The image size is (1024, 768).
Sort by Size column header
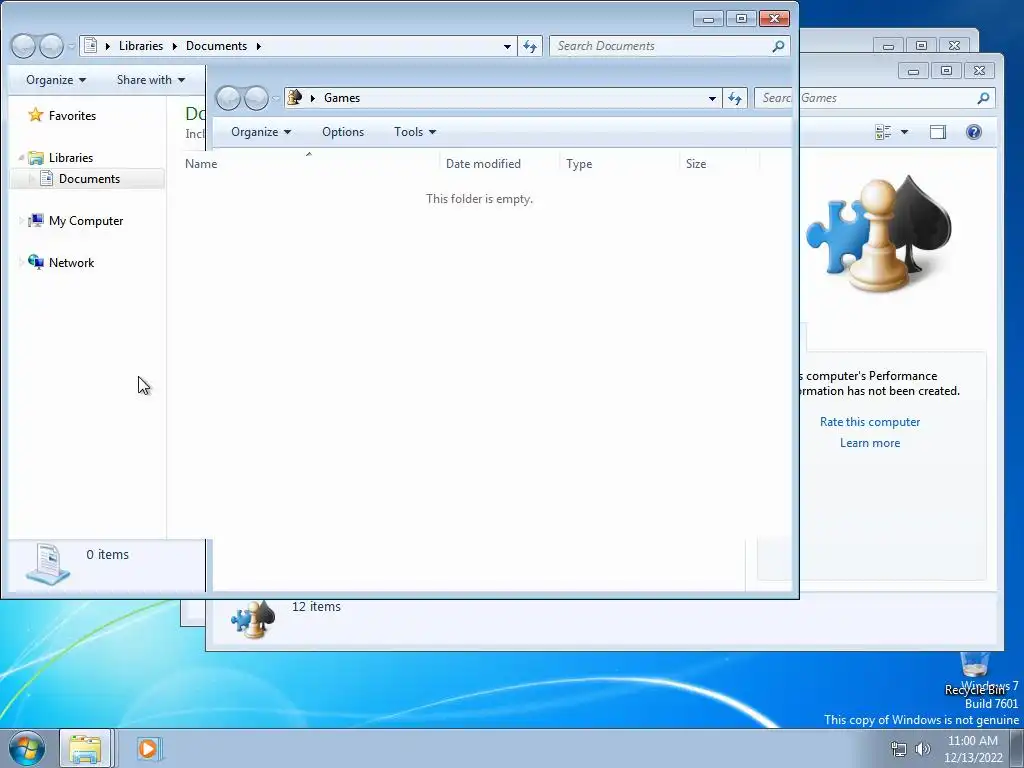(x=720, y=163)
